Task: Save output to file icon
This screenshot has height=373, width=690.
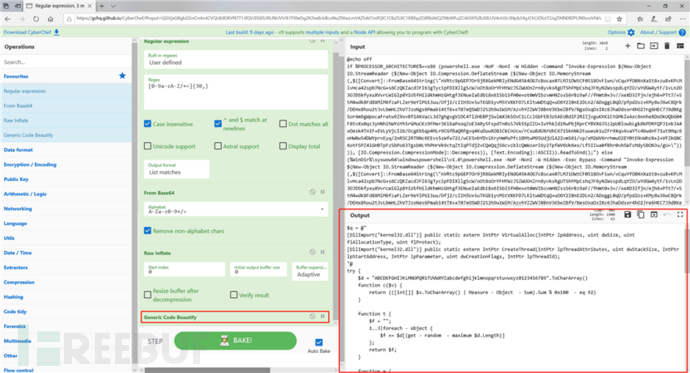Action: 628,215
